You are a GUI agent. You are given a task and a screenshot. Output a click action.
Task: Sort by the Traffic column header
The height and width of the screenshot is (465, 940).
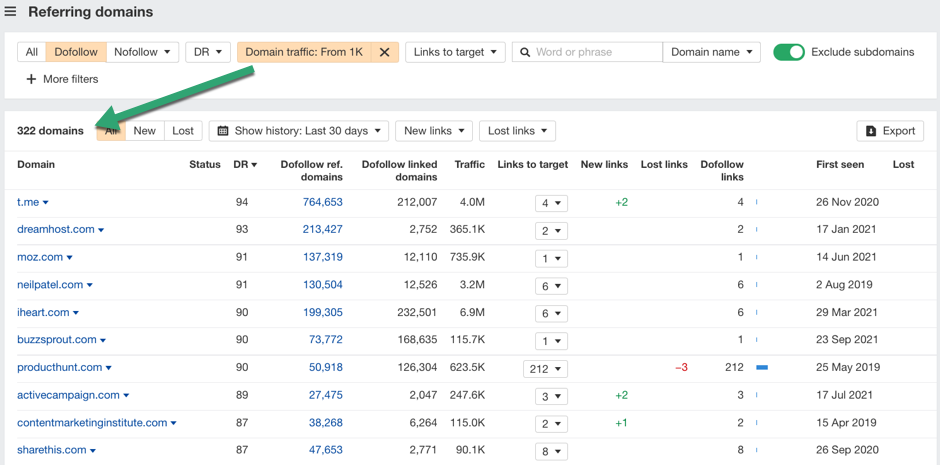tap(469, 164)
